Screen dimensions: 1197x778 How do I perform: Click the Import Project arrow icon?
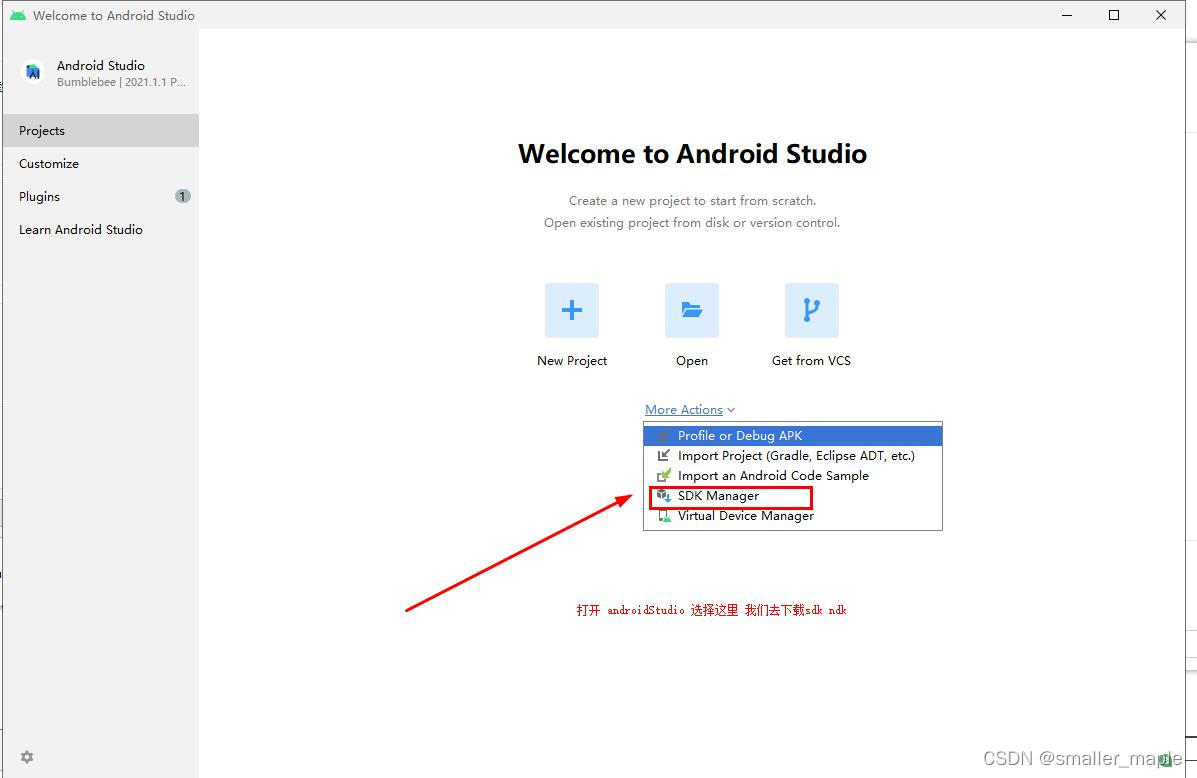click(663, 456)
